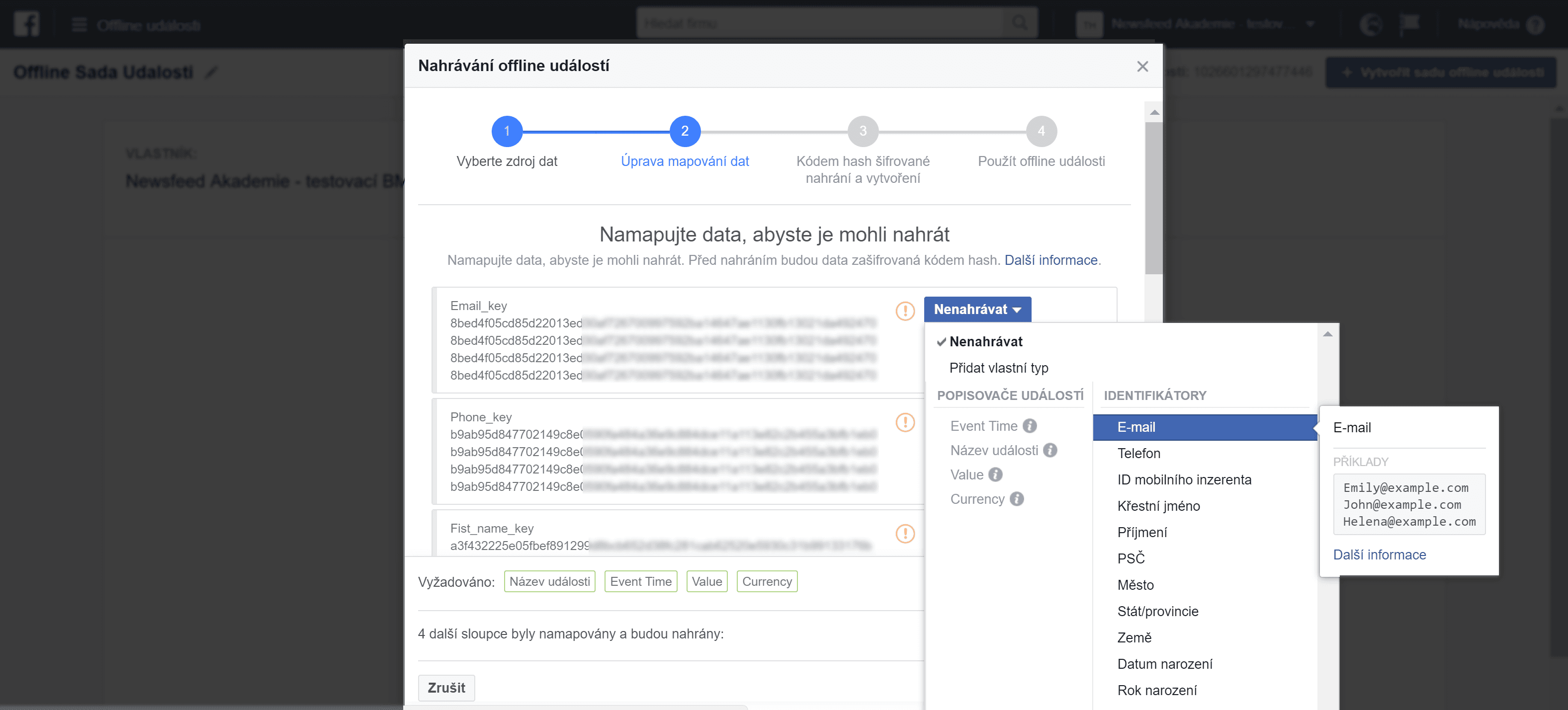The height and width of the screenshot is (710, 1568).
Task: Open the hamburger navigation menu icon
Action: 80,24
